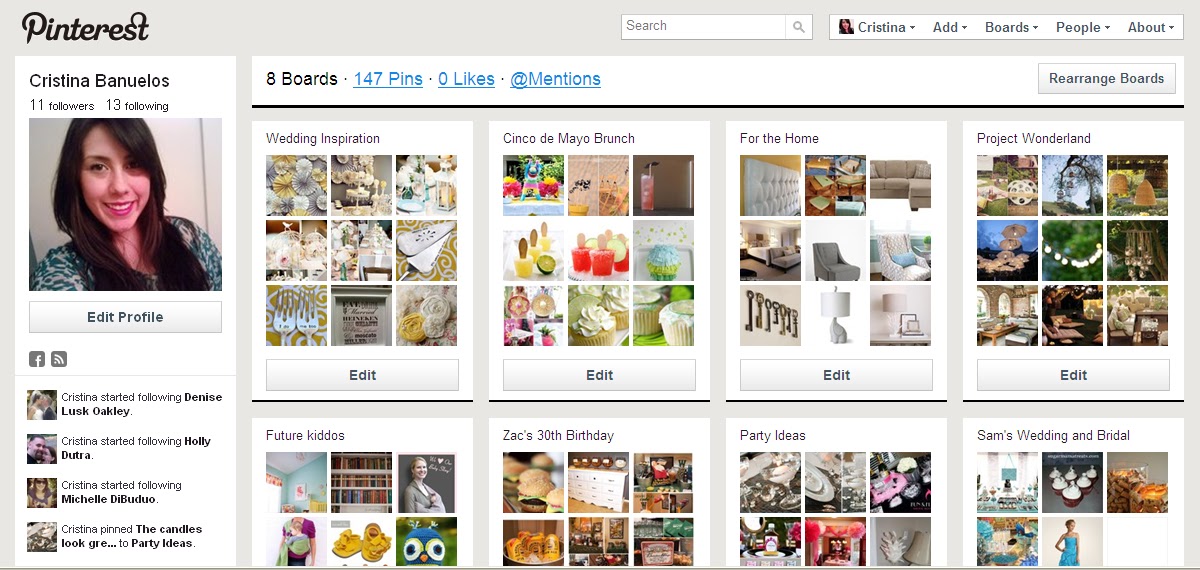Open Cristina Banuelos large profile photo
Image resolution: width=1200 pixels, height=570 pixels.
[125, 204]
